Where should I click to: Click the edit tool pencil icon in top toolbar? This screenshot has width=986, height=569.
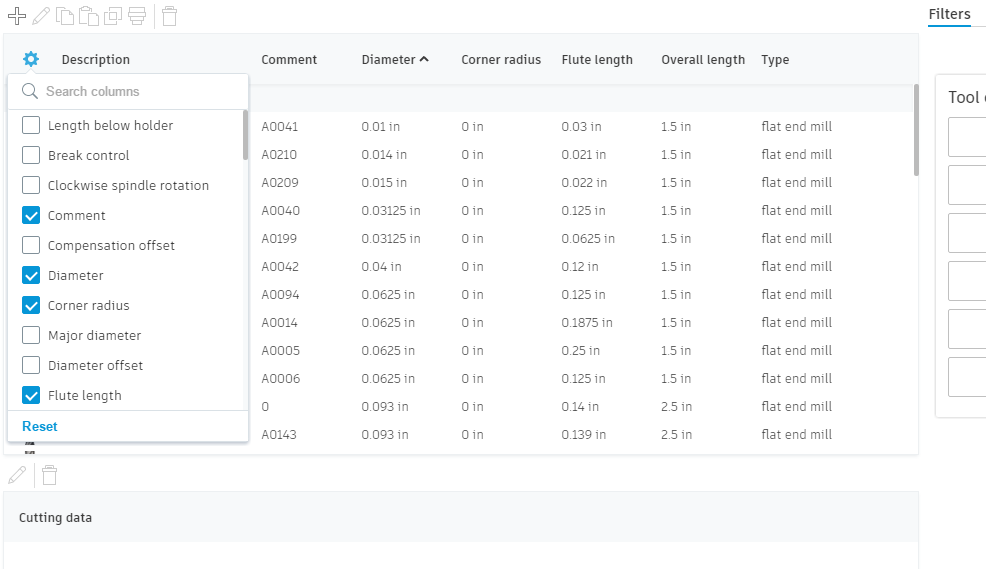point(41,16)
